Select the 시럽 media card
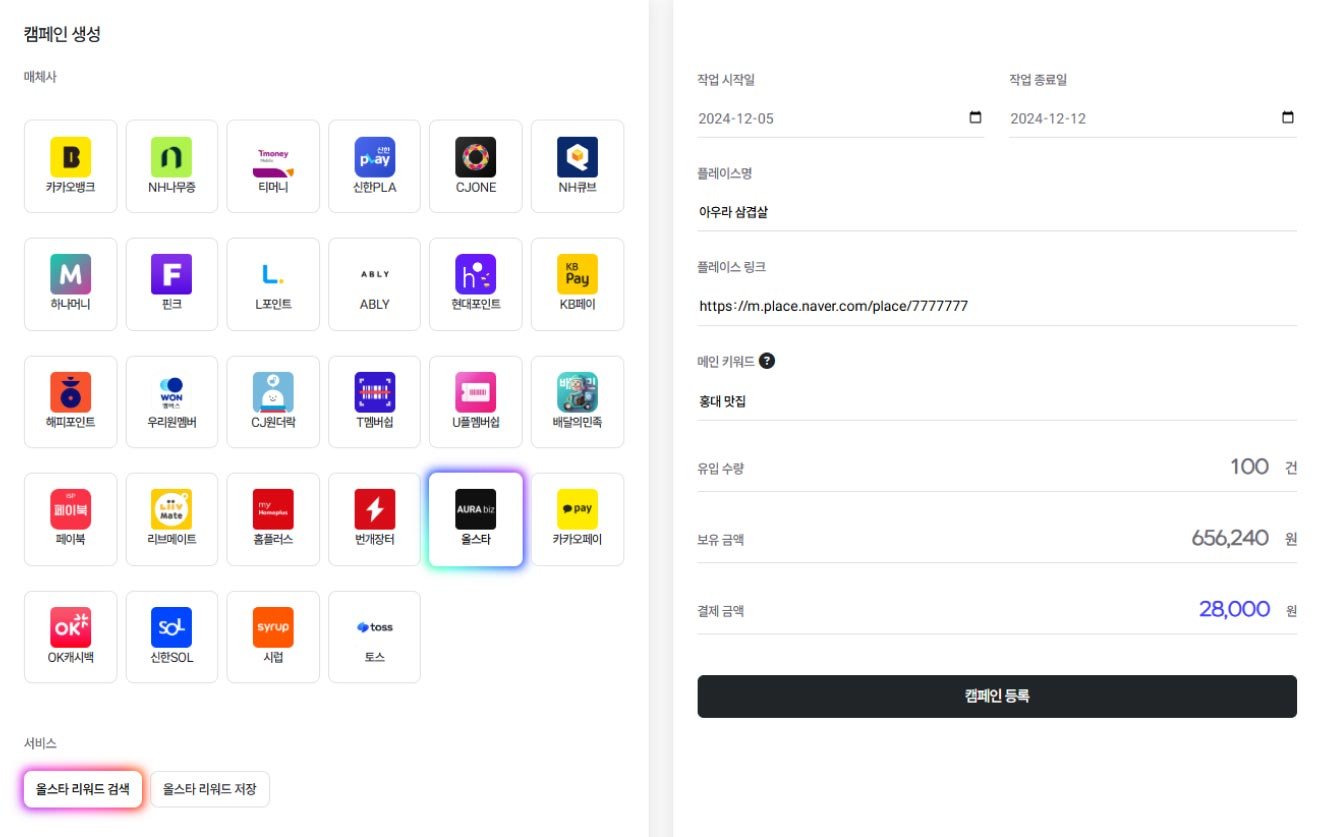The image size is (1321, 837). point(273,637)
